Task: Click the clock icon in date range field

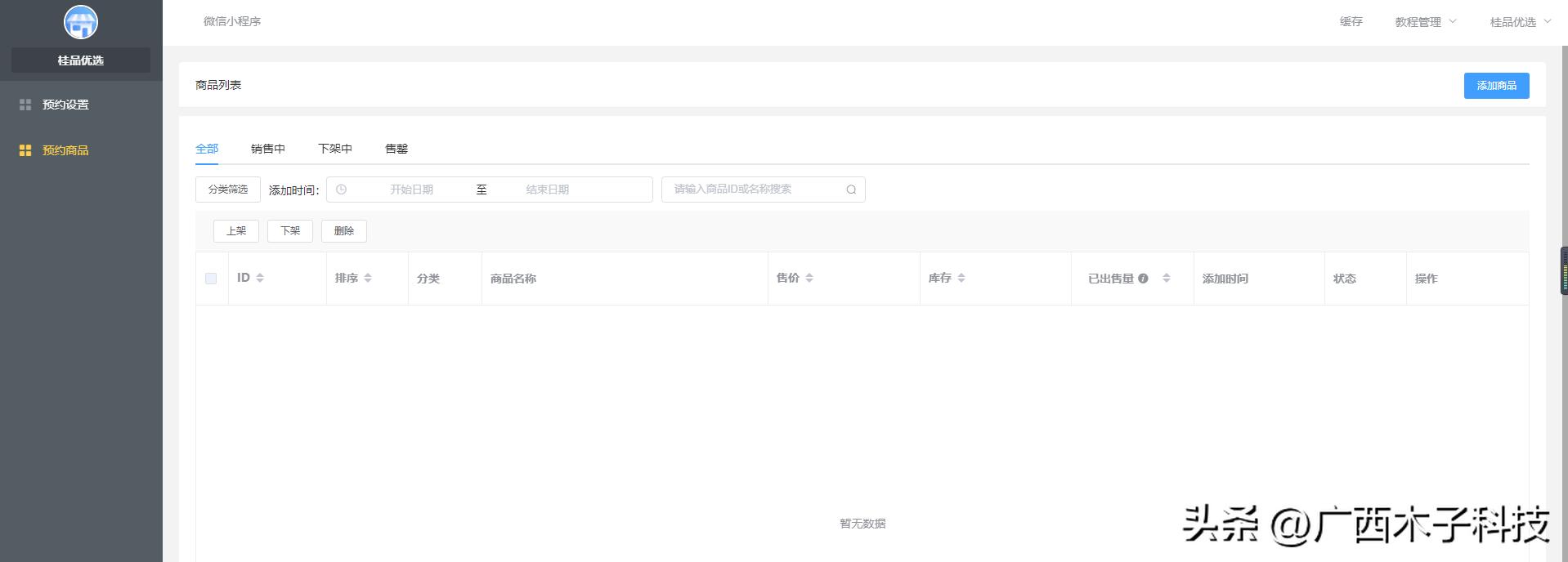Action: coord(342,190)
